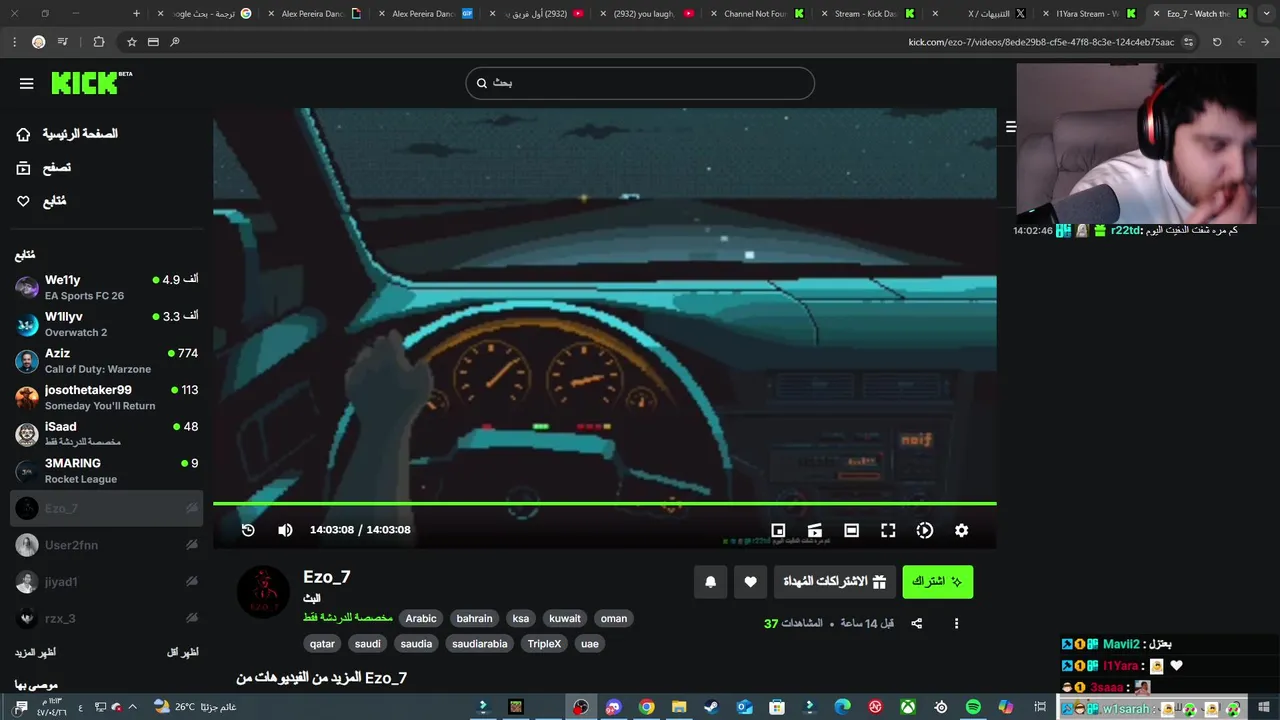Toggle picture-in-picture mode on player
The image size is (1280, 720).
pos(778,530)
